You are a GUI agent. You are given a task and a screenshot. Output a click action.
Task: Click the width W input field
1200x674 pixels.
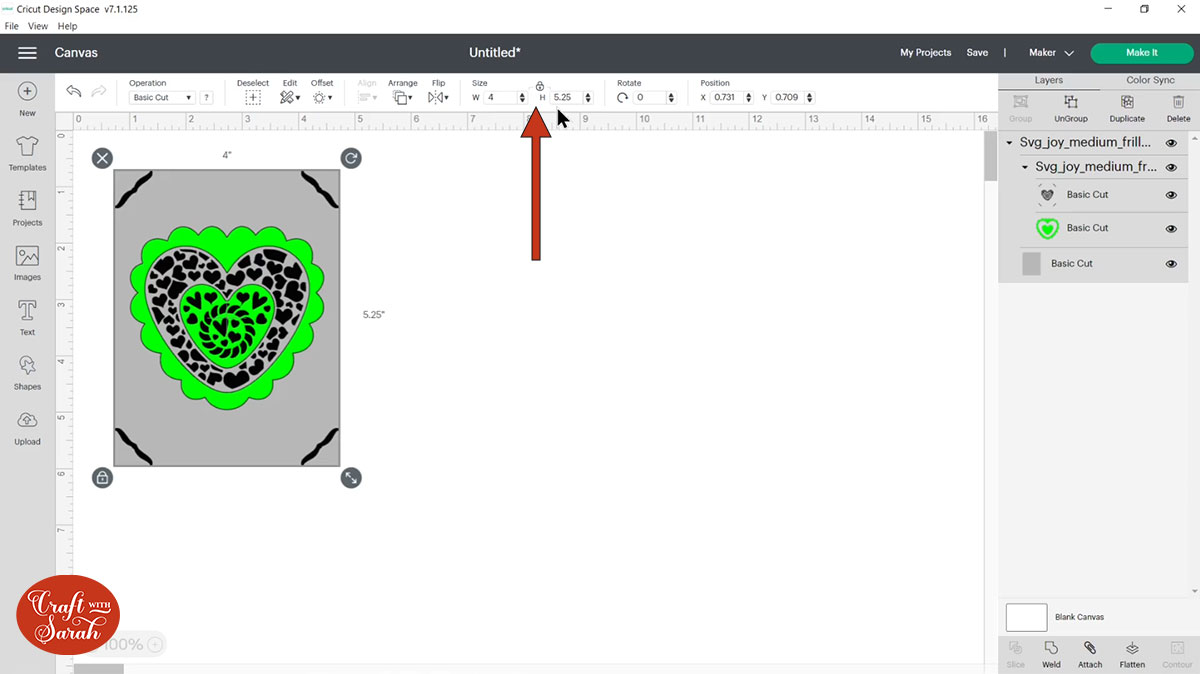coord(500,98)
